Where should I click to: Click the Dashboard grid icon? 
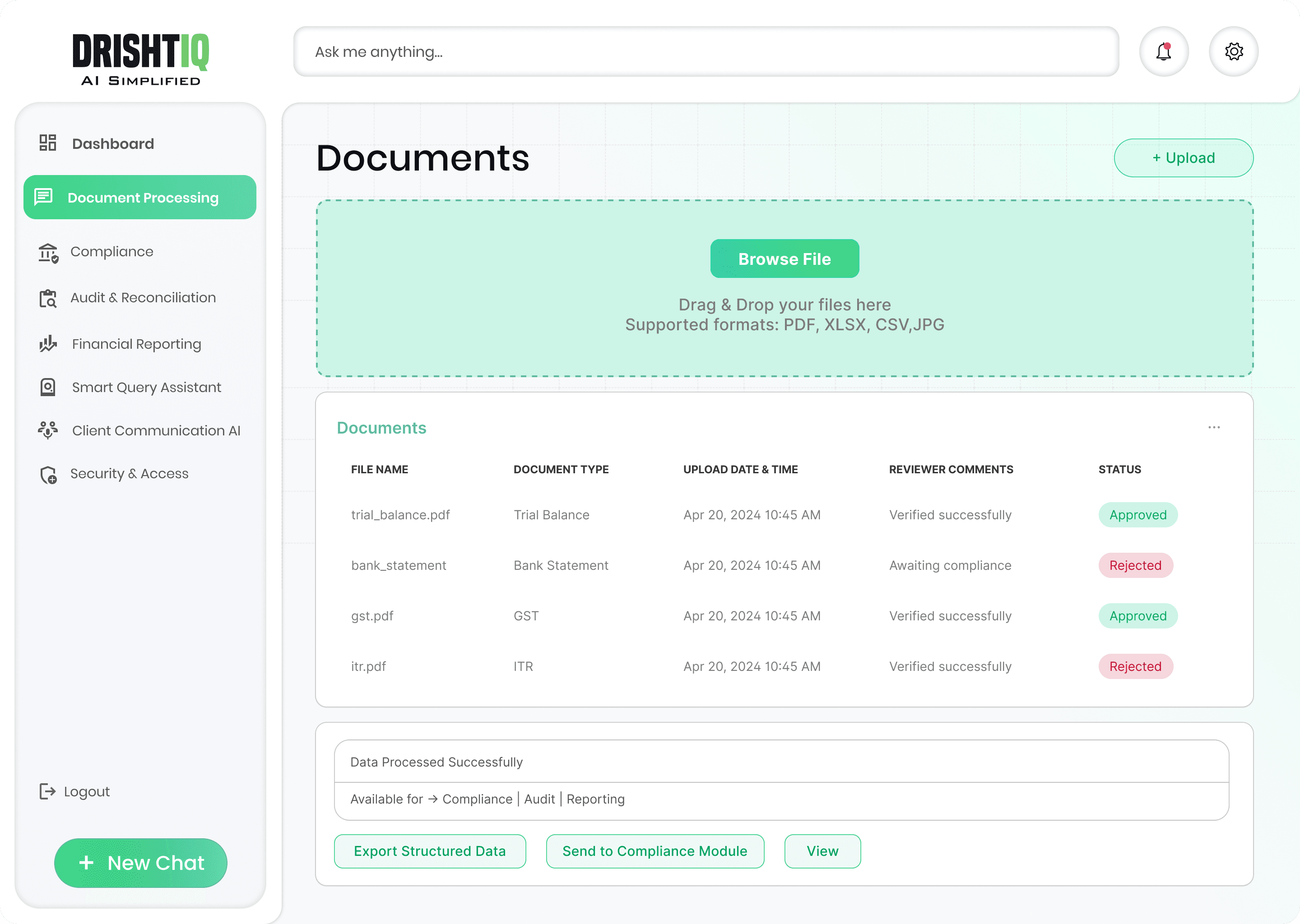(x=48, y=143)
